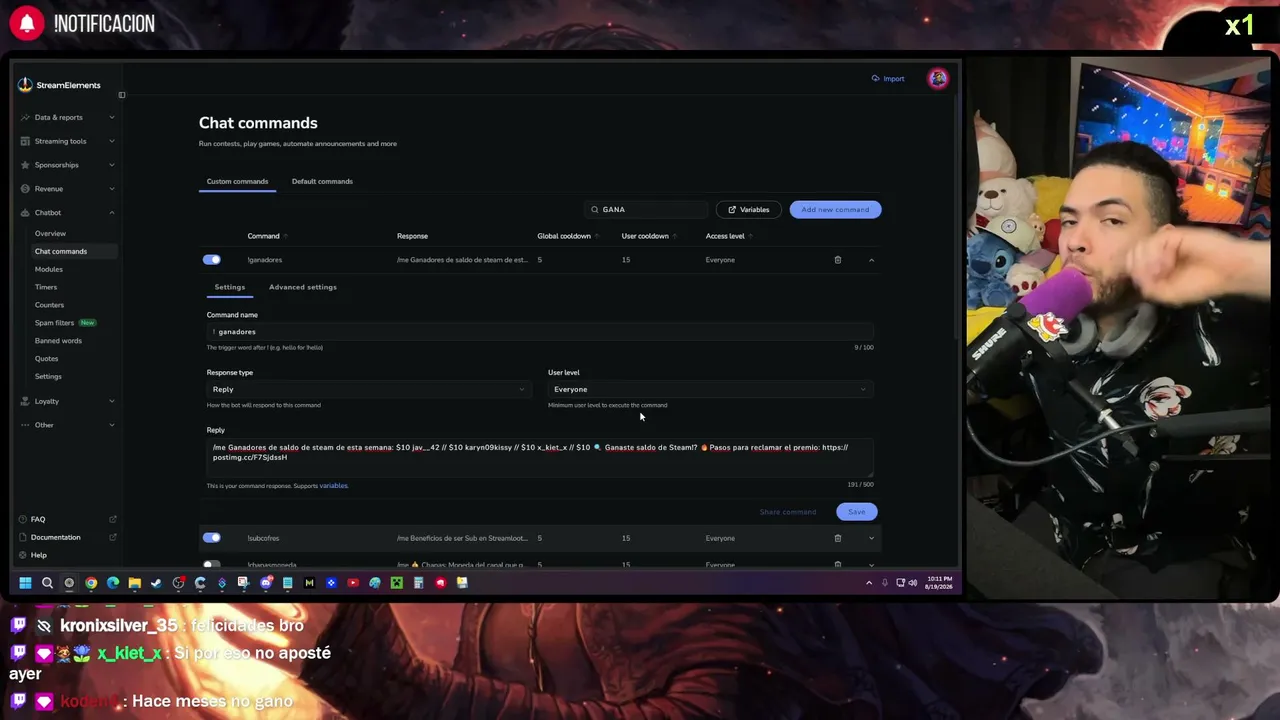Focus the search field containing GANA

(646, 210)
